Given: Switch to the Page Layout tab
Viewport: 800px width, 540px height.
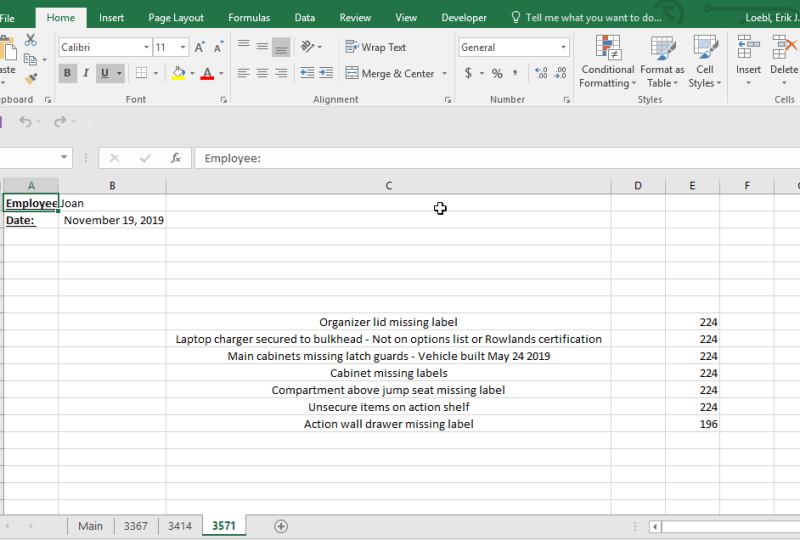Looking at the screenshot, I should (x=176, y=18).
